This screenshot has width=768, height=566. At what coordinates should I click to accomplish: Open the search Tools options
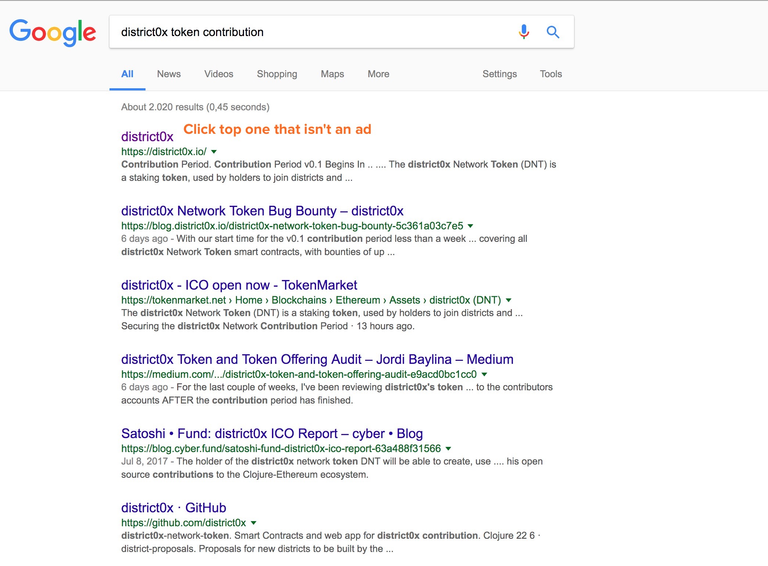pos(551,74)
